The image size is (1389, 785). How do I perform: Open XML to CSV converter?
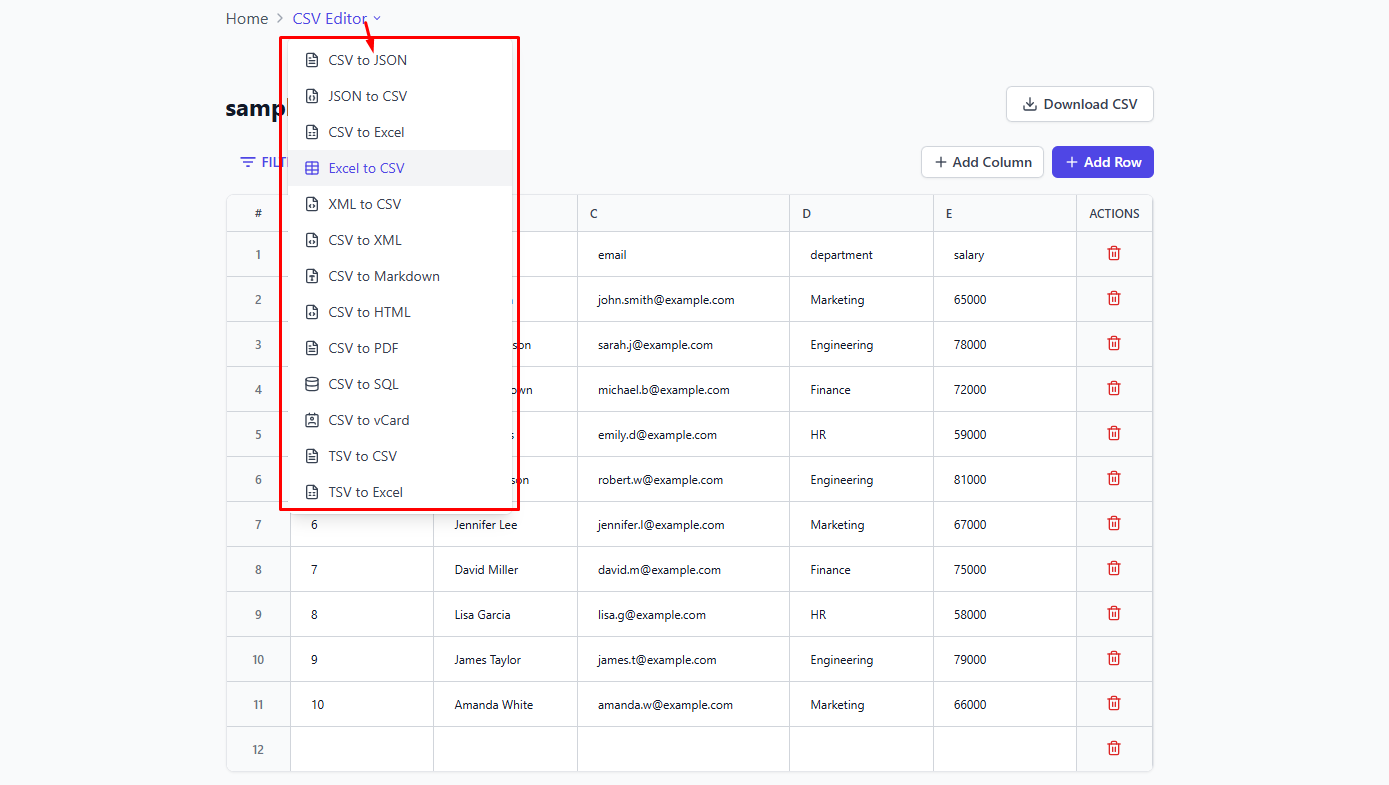(x=364, y=204)
